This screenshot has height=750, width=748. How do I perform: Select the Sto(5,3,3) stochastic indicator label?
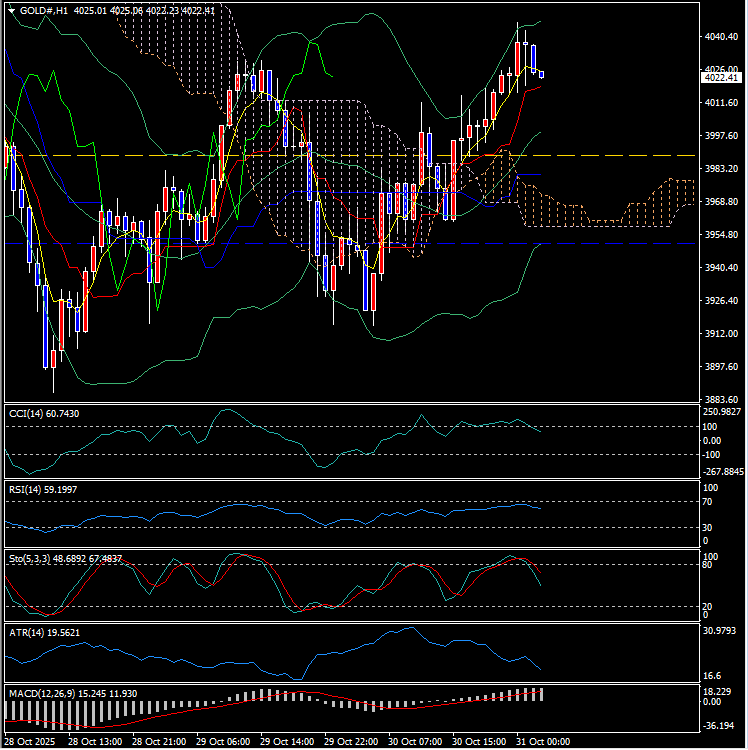point(65,558)
